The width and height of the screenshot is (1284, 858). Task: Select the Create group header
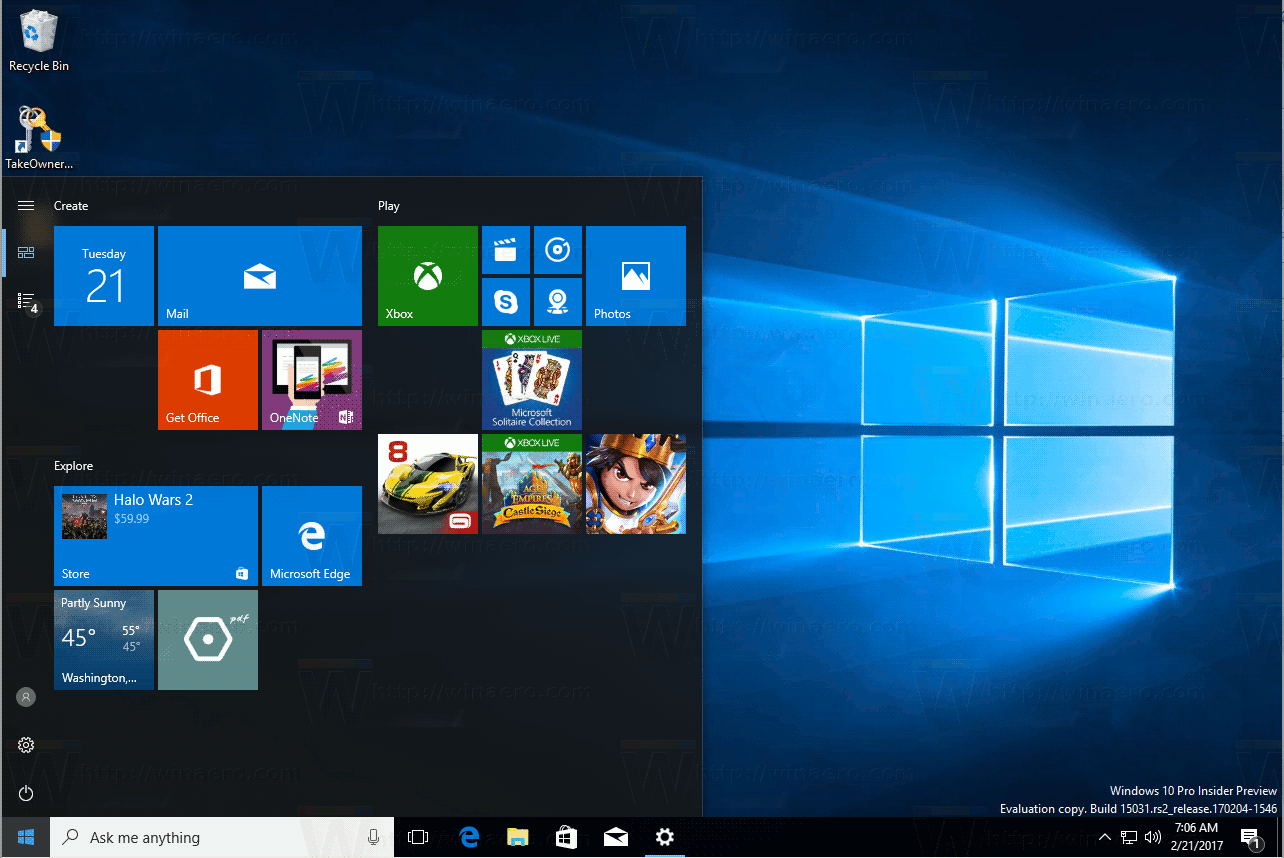coord(71,206)
